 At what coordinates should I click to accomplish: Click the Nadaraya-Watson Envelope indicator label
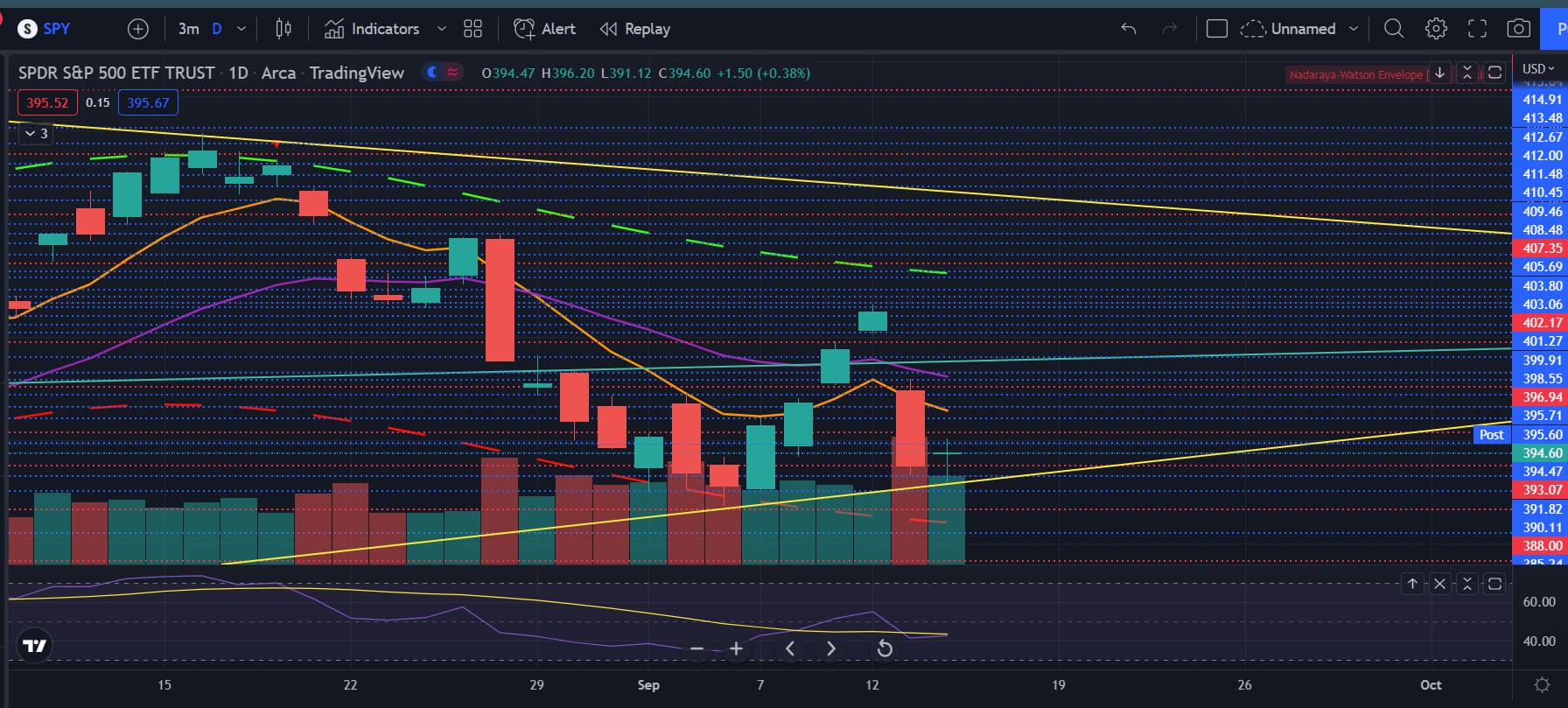click(1355, 74)
